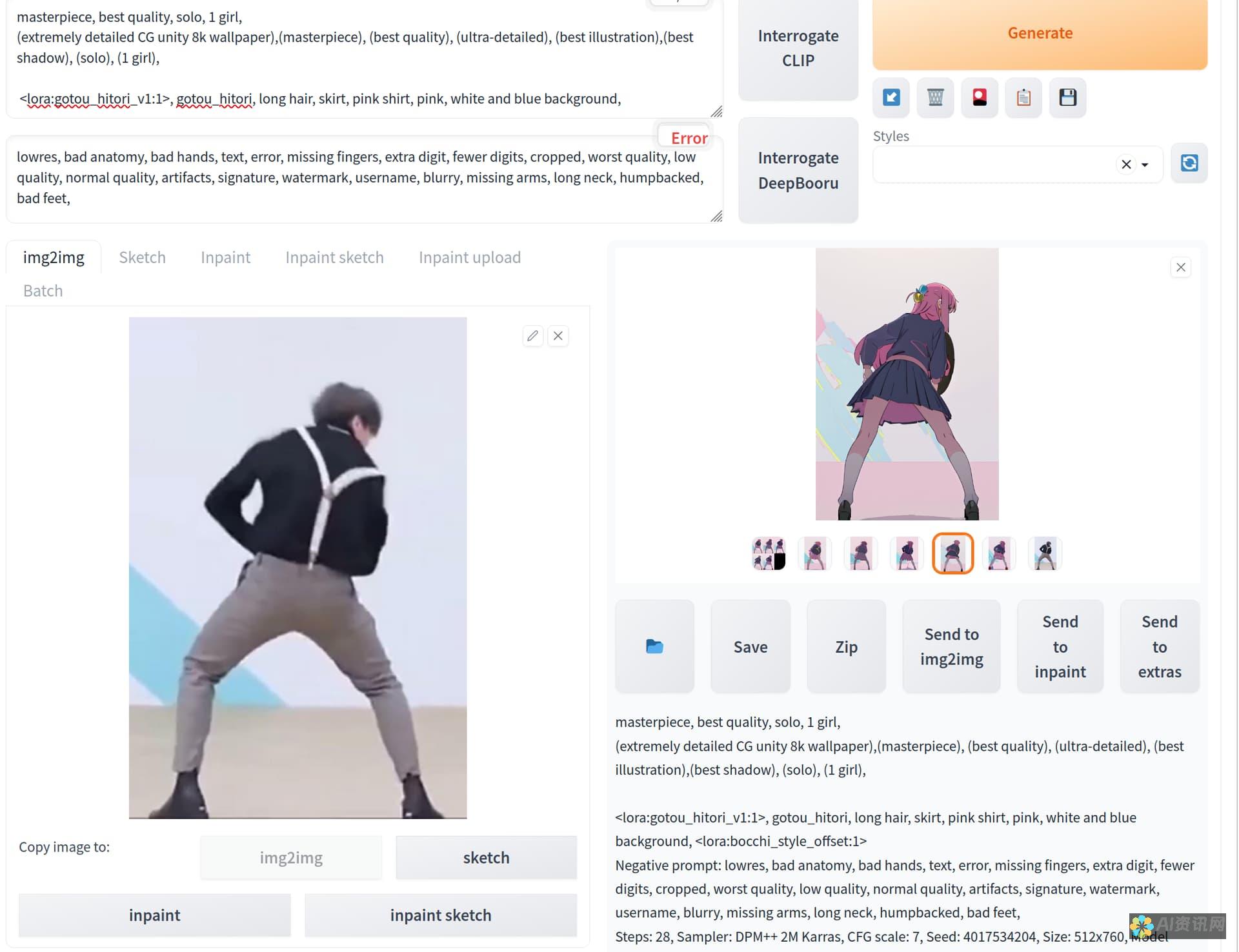Click the floppy disk save icon
The height and width of the screenshot is (952, 1239).
pyautogui.click(x=1067, y=97)
